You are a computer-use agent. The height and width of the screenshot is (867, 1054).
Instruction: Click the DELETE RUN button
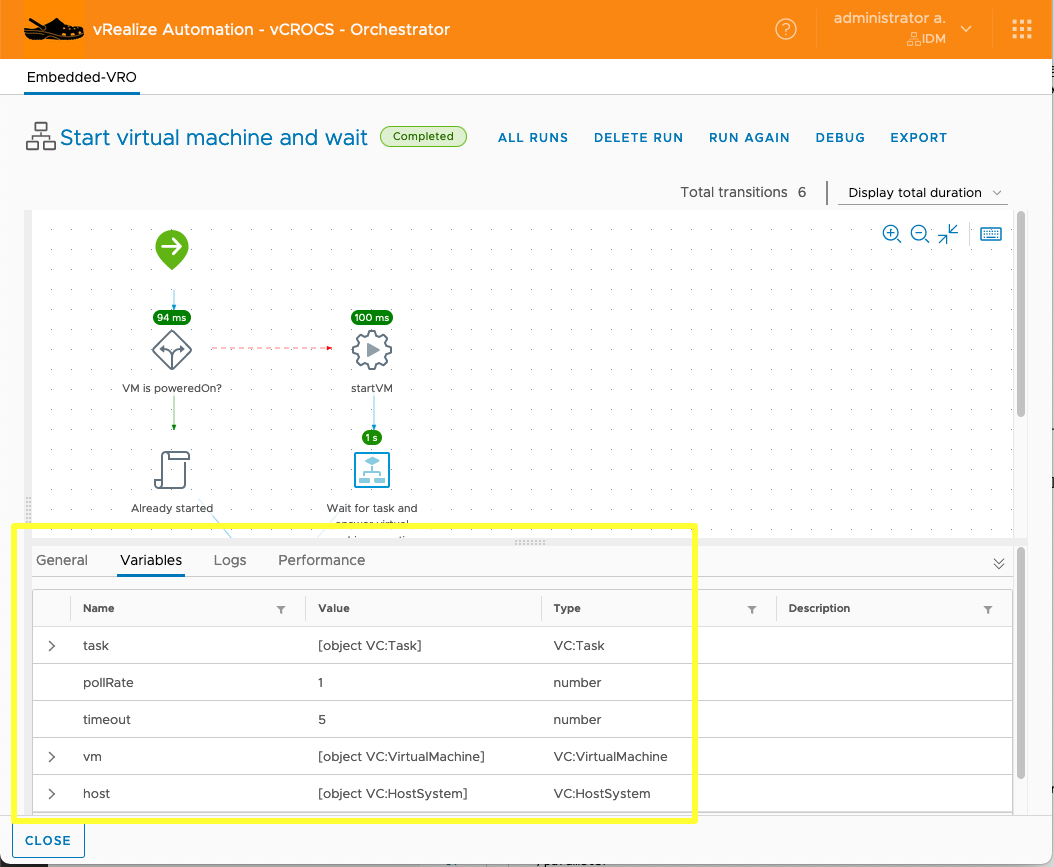pos(638,138)
